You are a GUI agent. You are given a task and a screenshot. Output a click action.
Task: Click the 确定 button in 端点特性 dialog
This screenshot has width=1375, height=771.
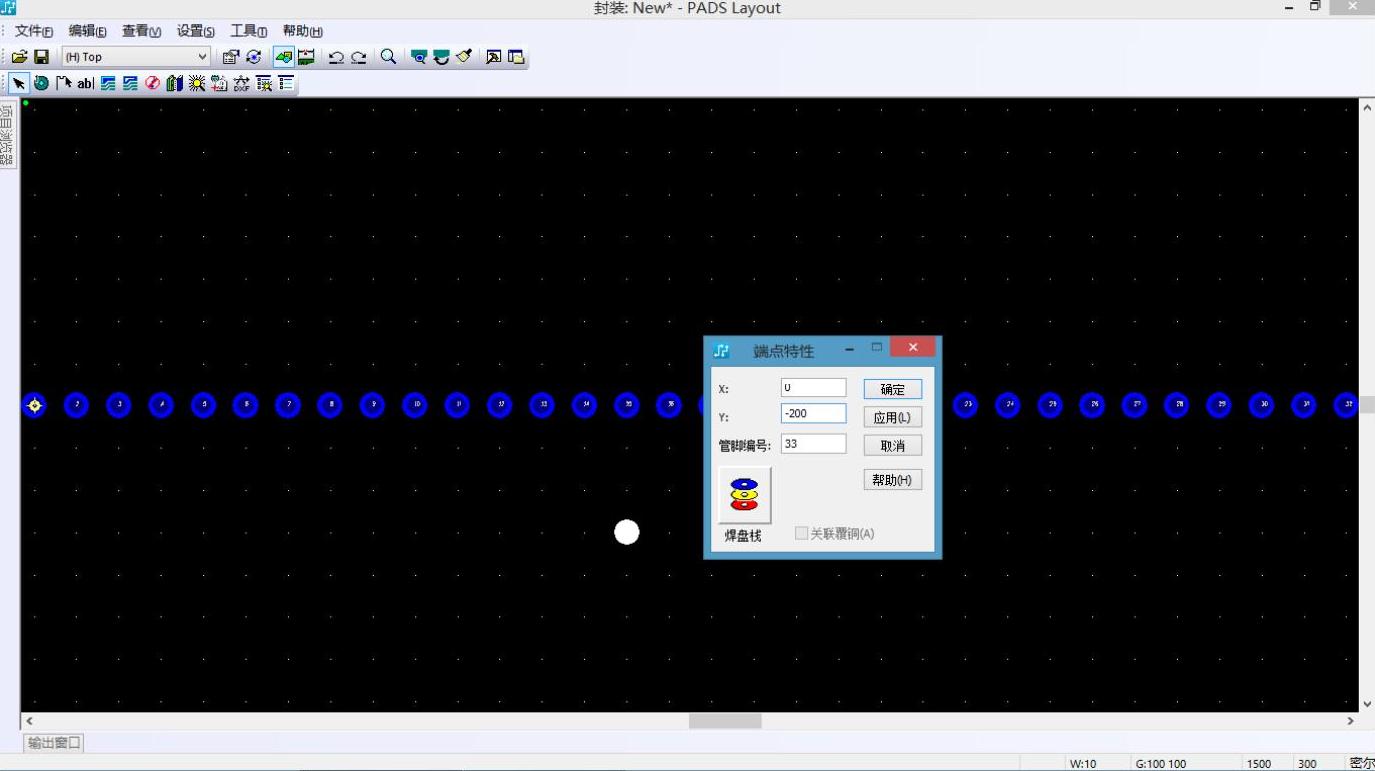click(892, 389)
